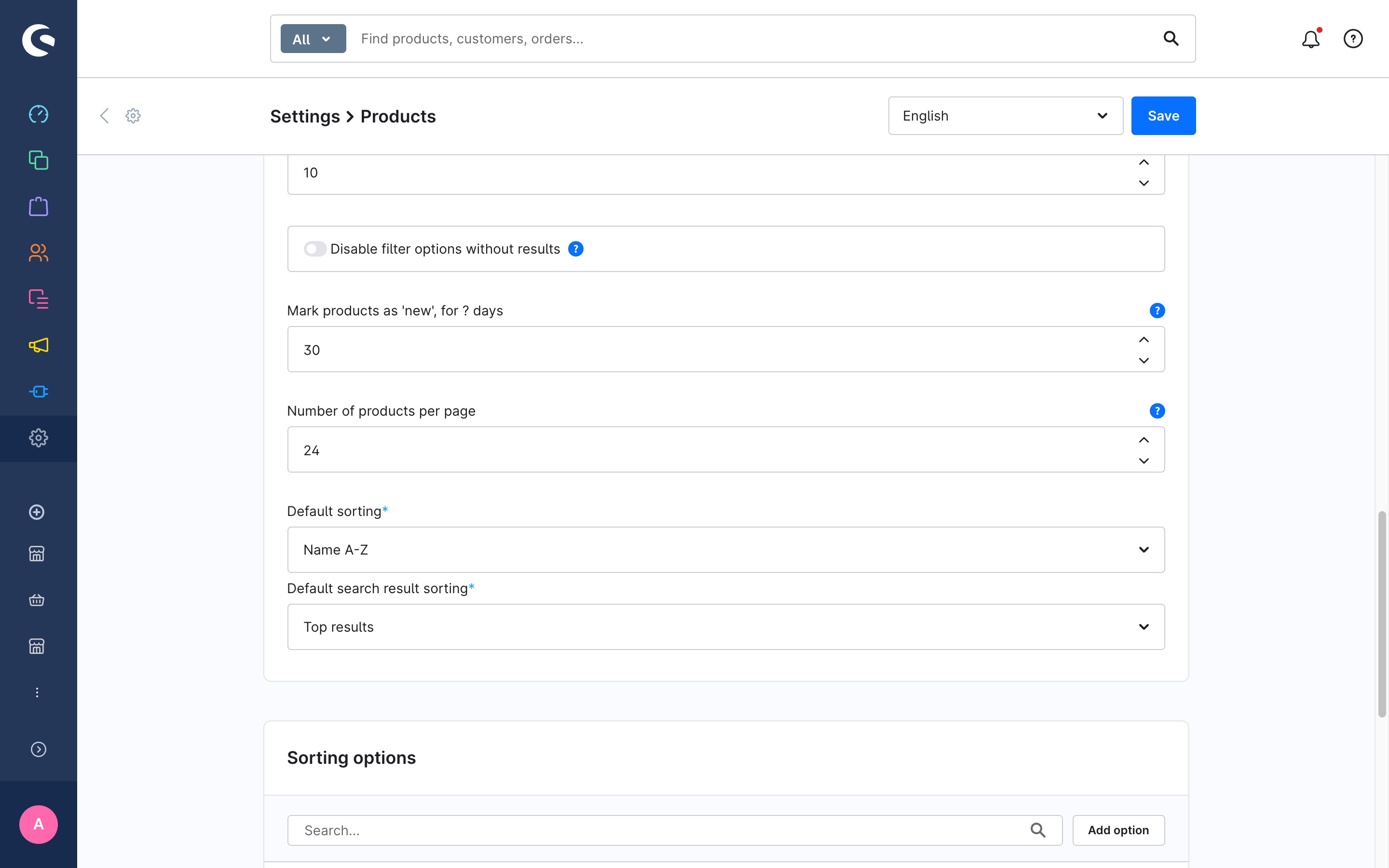Show help for Disable filter options
Image resolution: width=1389 pixels, height=868 pixels.
click(x=576, y=248)
